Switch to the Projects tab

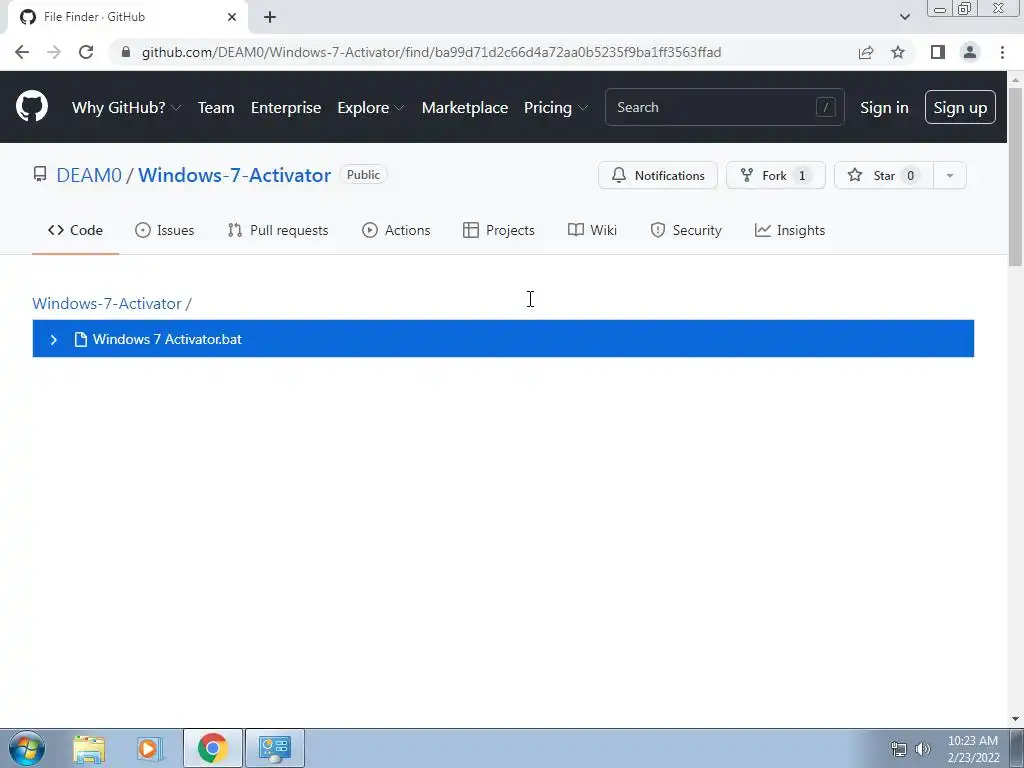tap(499, 231)
